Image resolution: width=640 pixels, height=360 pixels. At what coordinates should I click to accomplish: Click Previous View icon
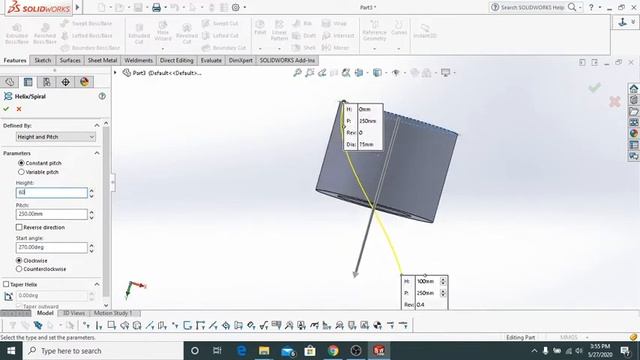pos(322,73)
